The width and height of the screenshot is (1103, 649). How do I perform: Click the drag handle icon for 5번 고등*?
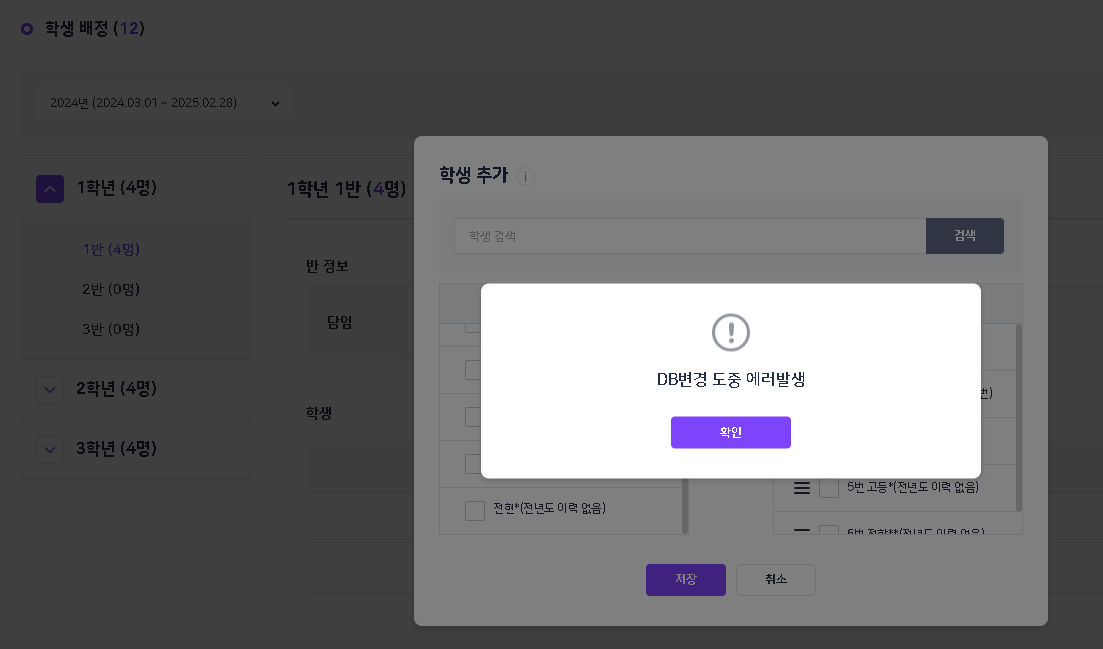click(x=801, y=488)
